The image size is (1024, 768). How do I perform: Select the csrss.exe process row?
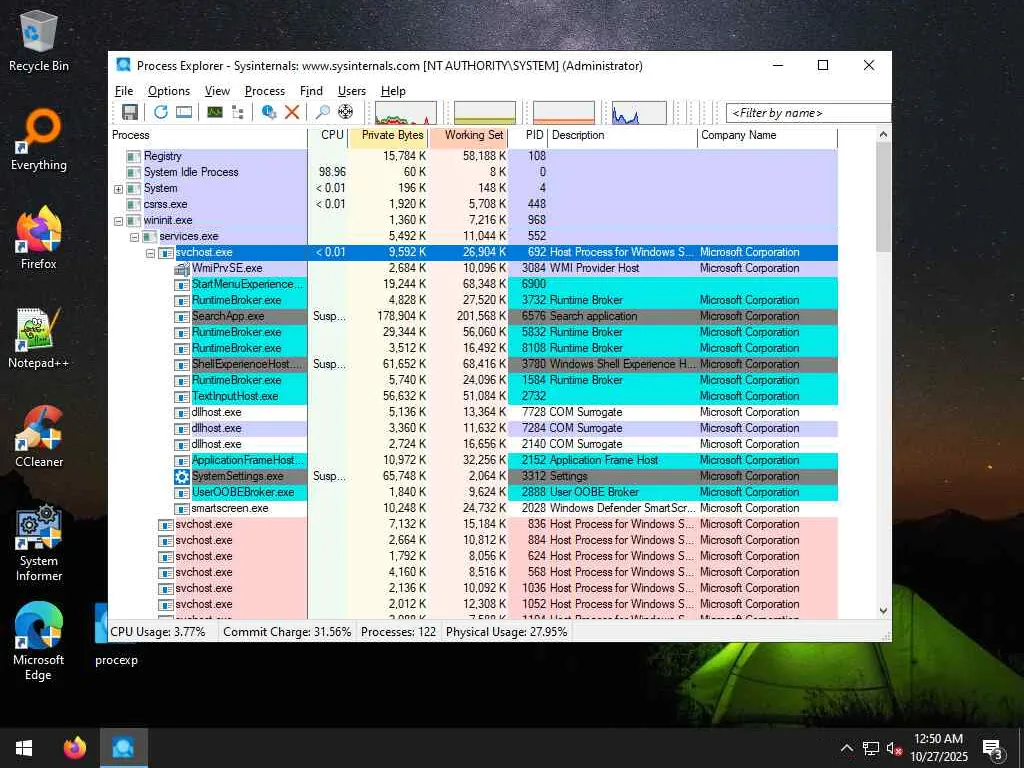coord(473,204)
